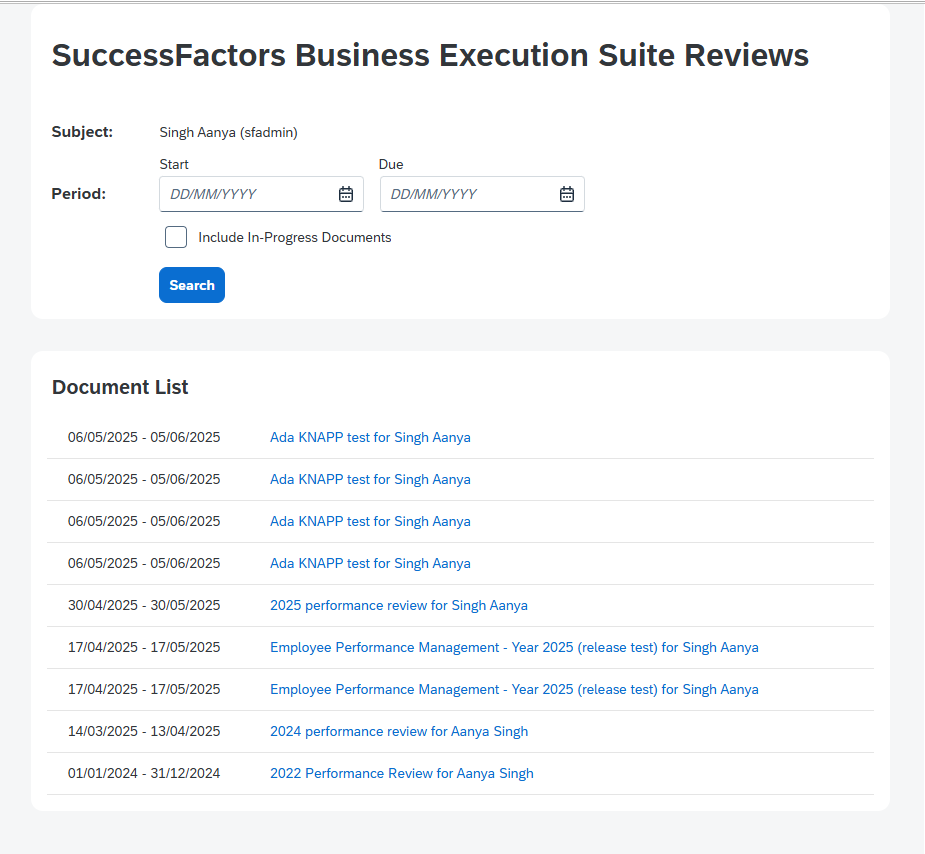
Task: Click the blue Search button
Action: pos(192,285)
